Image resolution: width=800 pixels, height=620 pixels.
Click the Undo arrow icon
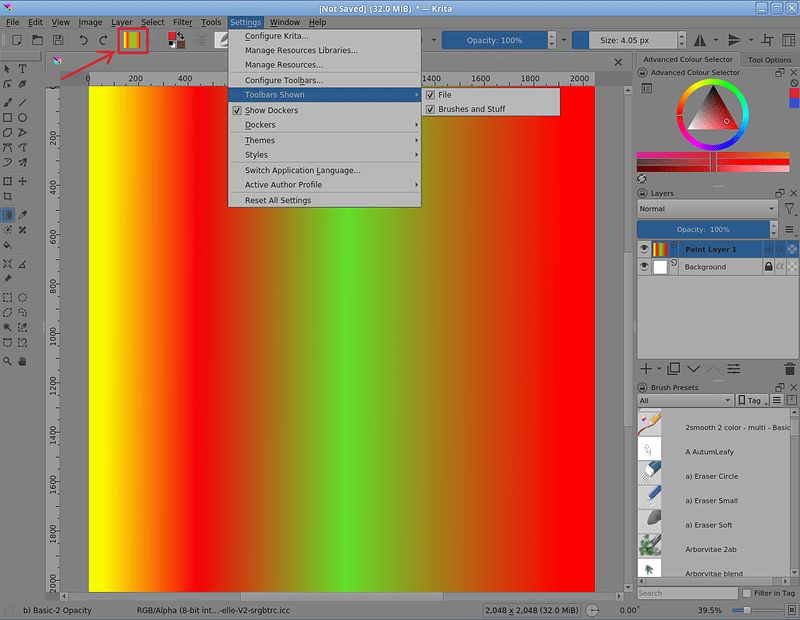click(x=83, y=40)
